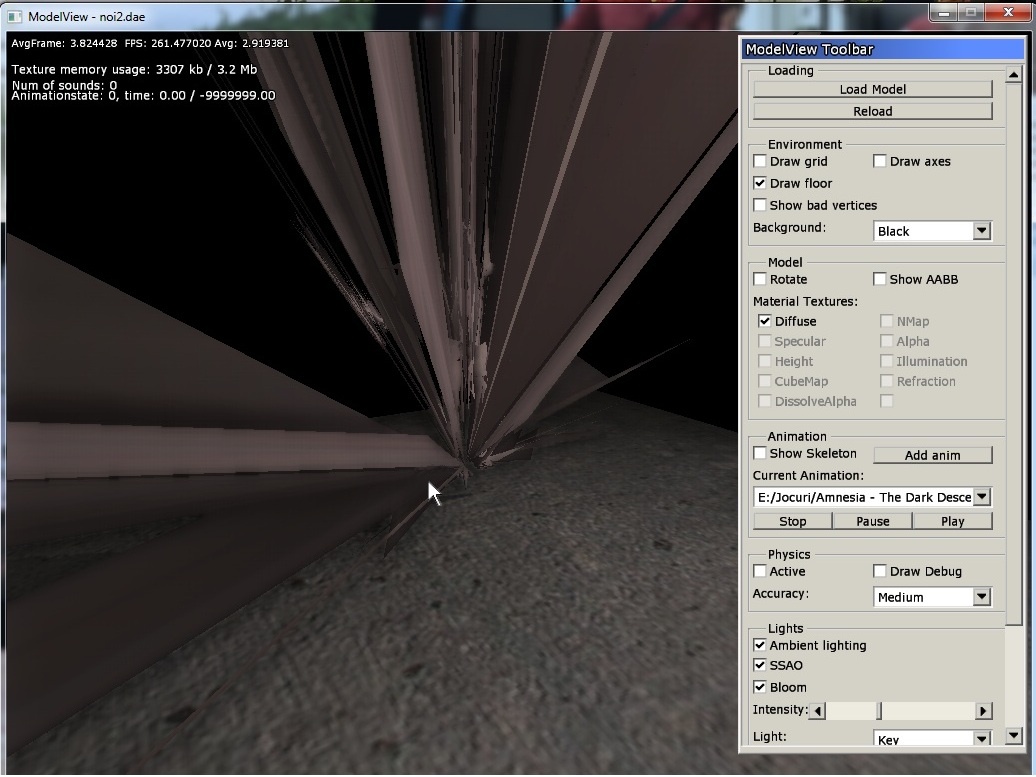The image size is (1036, 777).
Task: Toggle Show bad vertices checkbox
Action: click(x=760, y=205)
